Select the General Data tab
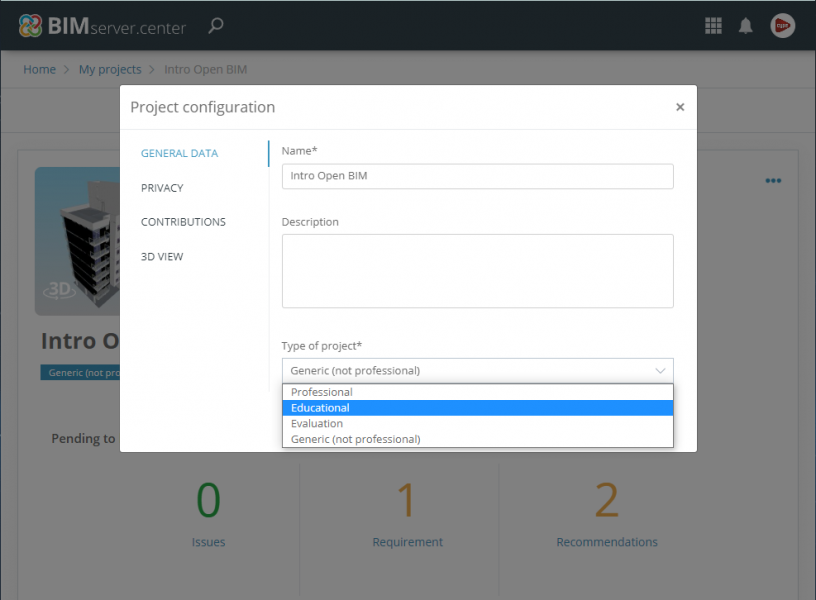The image size is (816, 600). click(179, 154)
